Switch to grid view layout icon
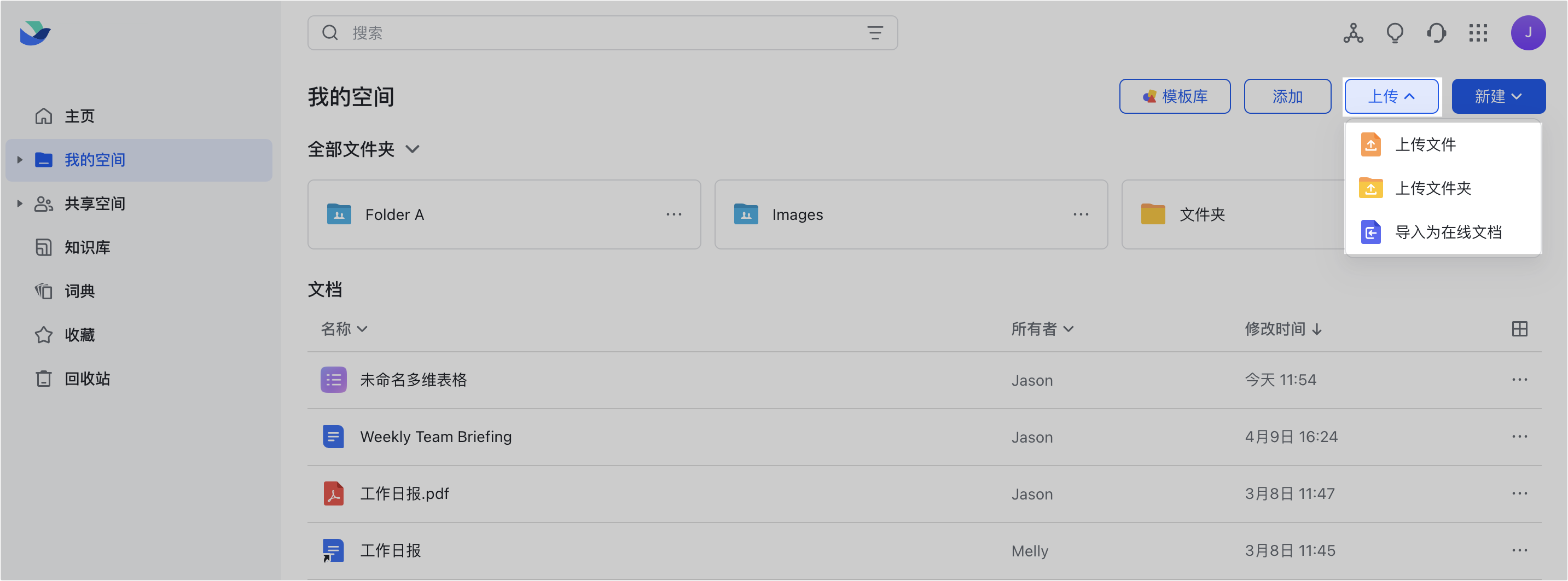The height and width of the screenshot is (581, 1568). [1519, 329]
